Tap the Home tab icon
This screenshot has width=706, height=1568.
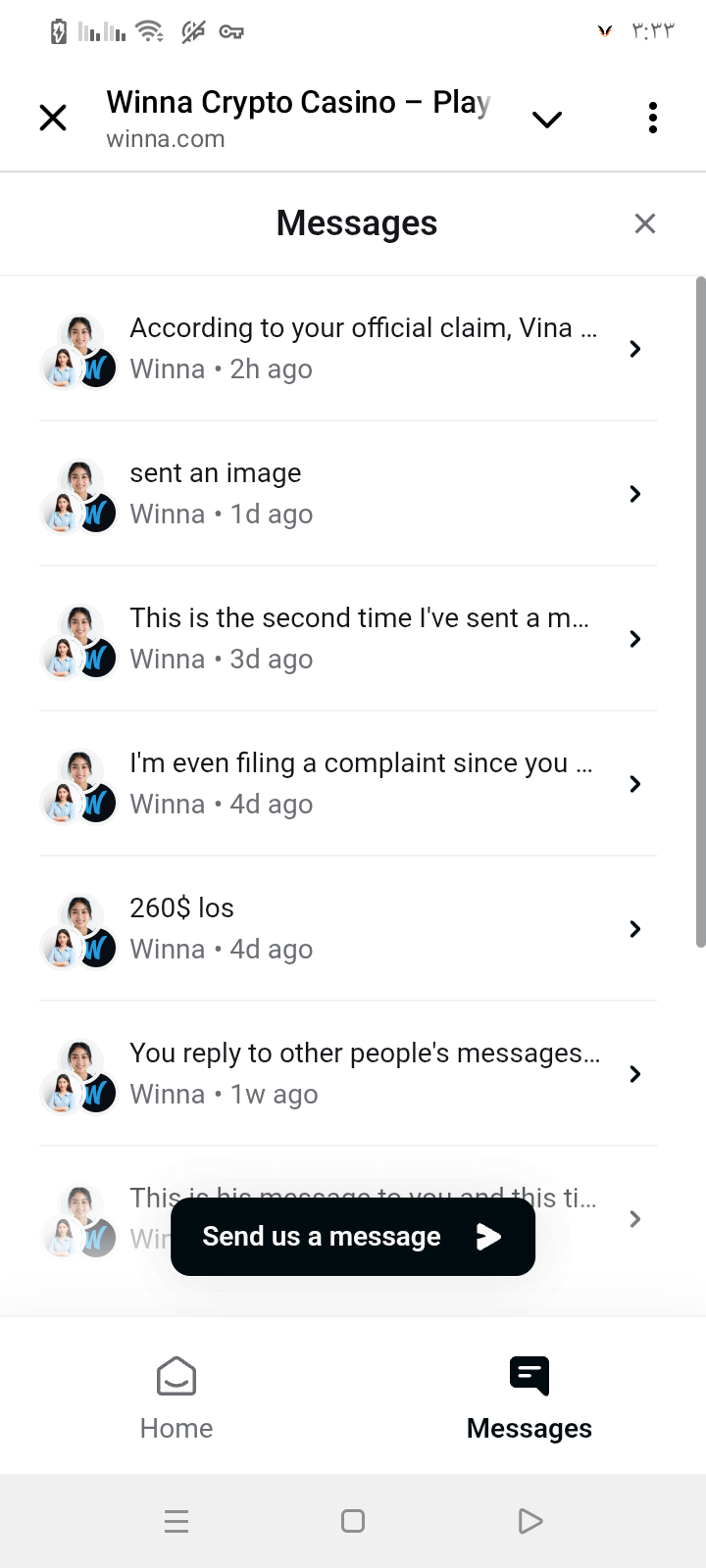tap(176, 1376)
